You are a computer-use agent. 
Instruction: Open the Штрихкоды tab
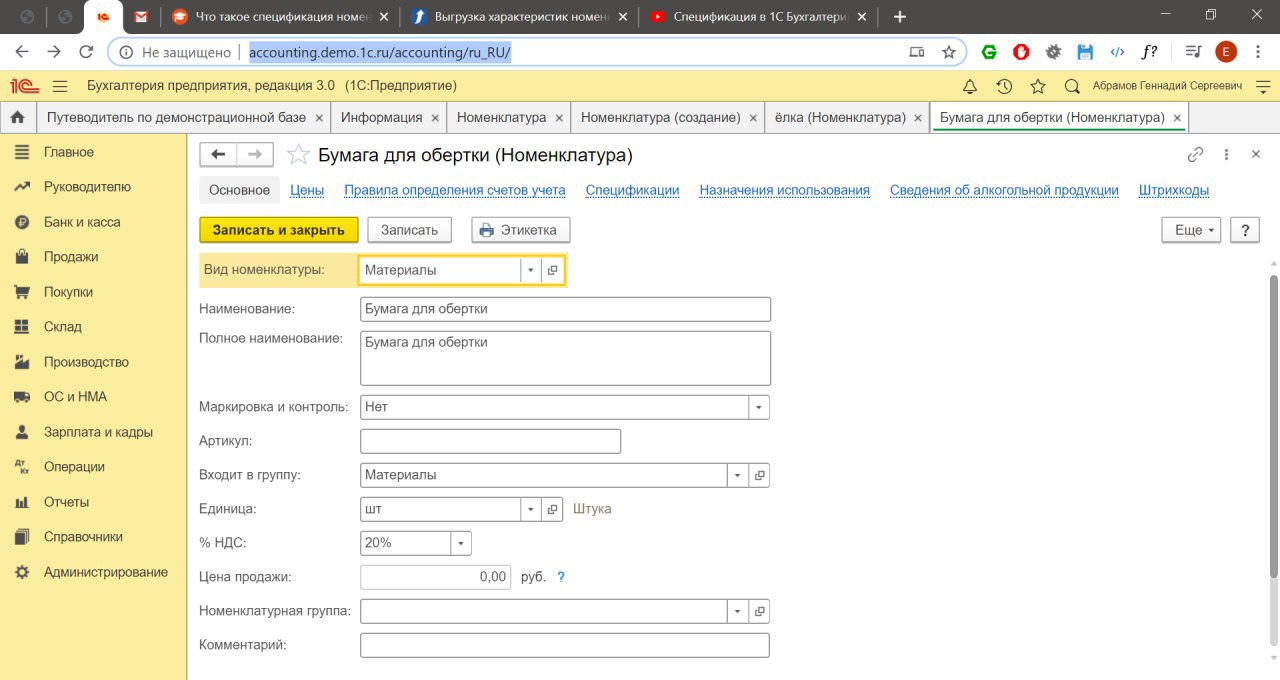coord(1174,190)
